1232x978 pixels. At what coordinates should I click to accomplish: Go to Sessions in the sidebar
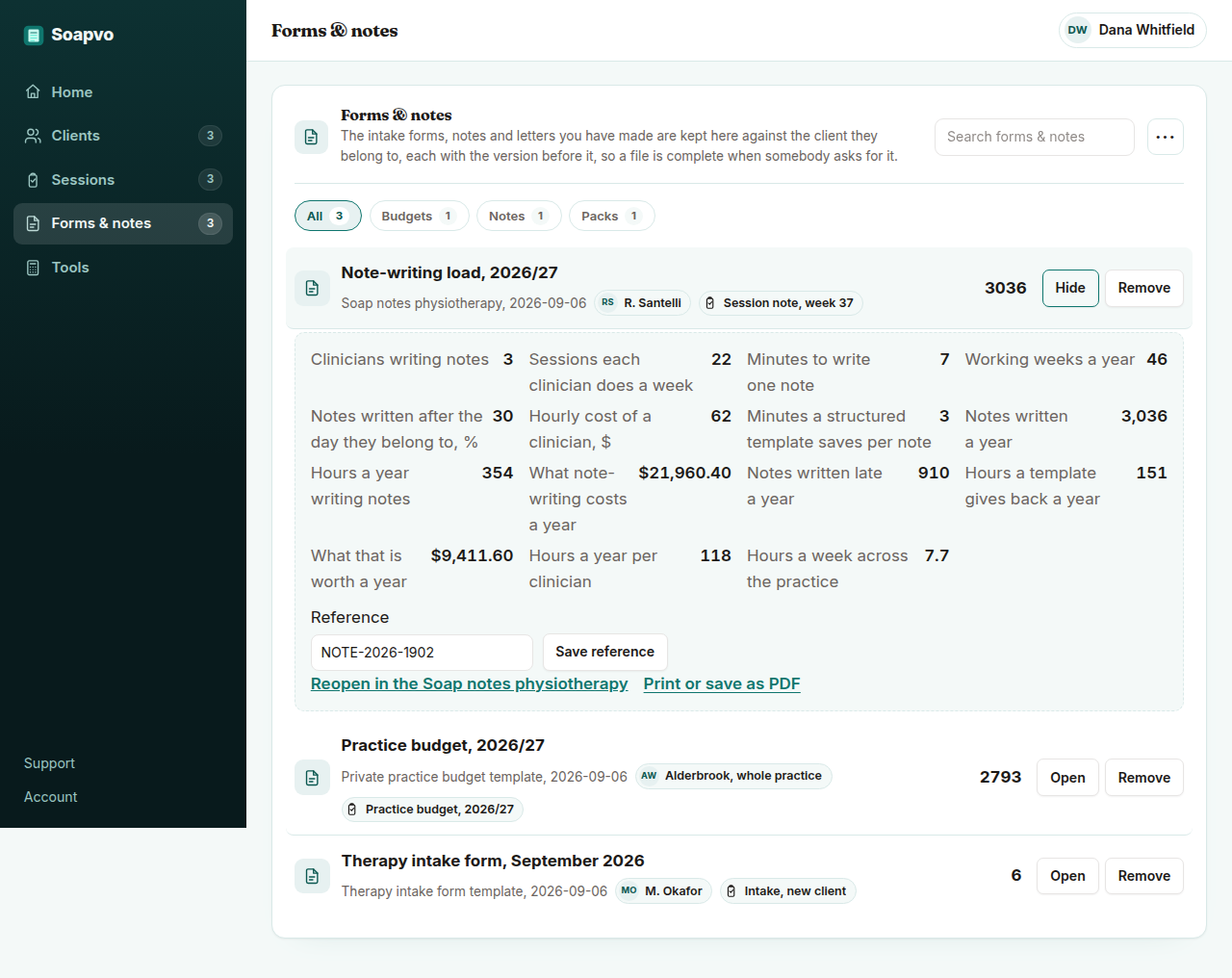[123, 180]
